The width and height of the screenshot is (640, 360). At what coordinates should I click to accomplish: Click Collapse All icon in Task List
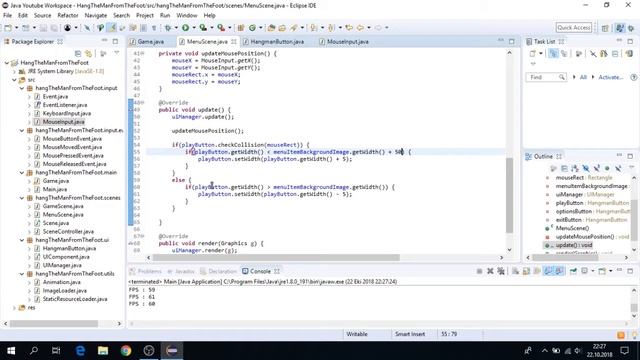click(x=615, y=53)
